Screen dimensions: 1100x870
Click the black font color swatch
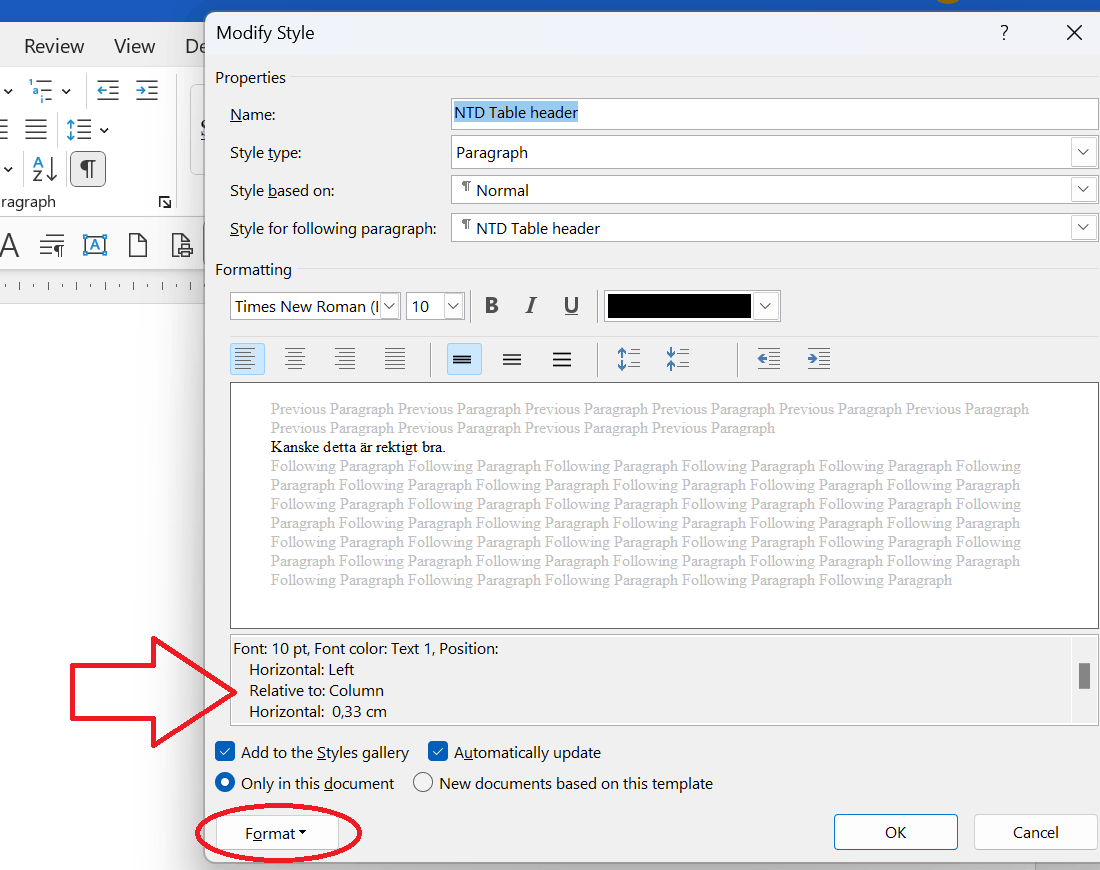tap(678, 306)
